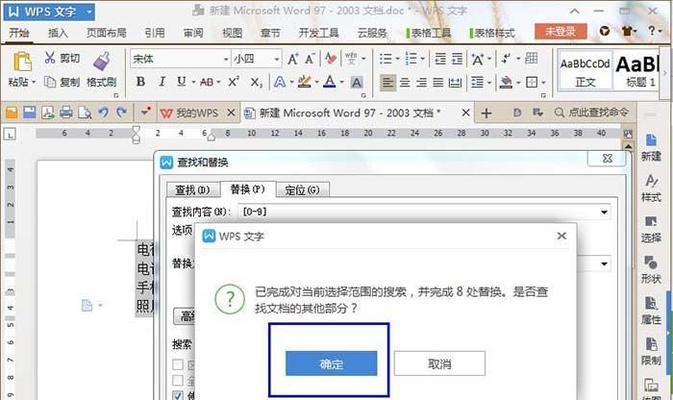Toggle align right button
Viewport: 673px width, 400px height.
(421, 82)
